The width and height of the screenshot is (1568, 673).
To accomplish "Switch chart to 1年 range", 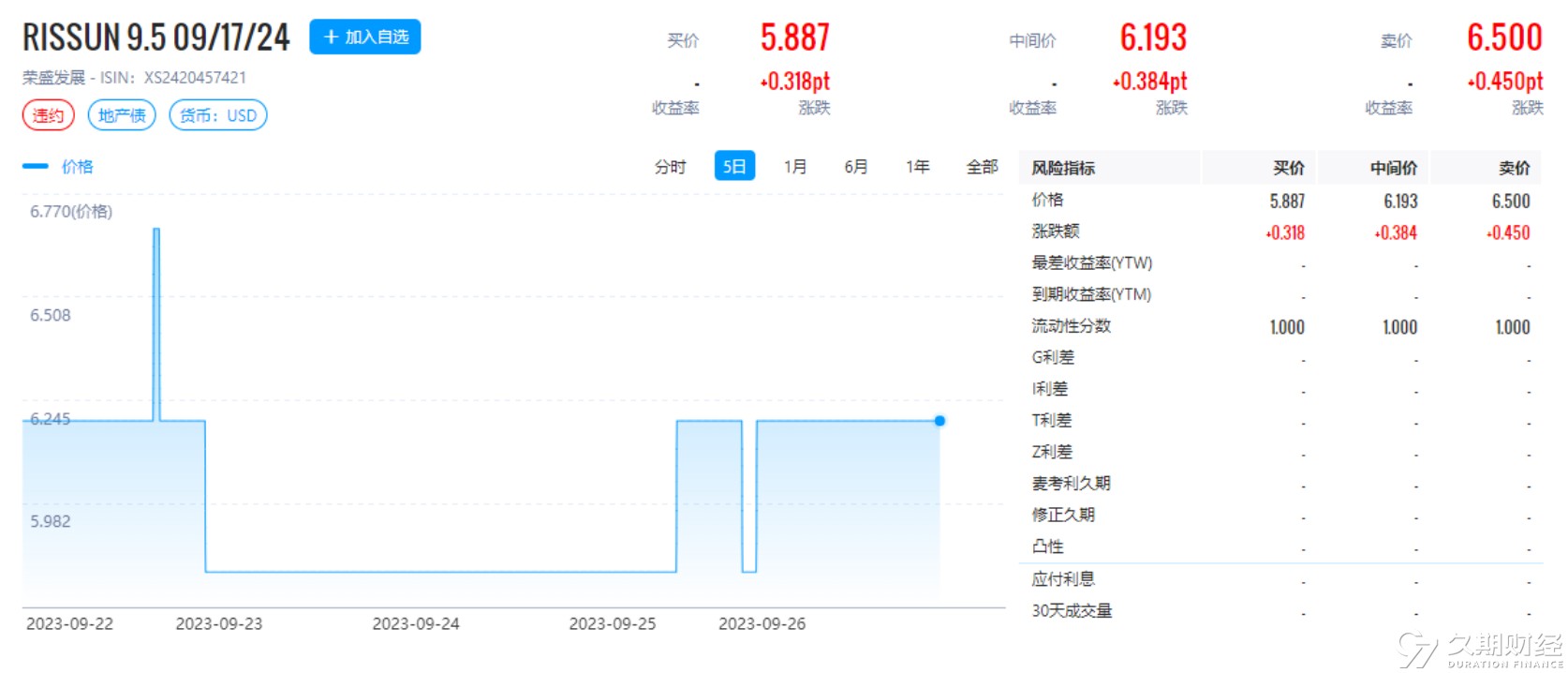I will [x=917, y=167].
